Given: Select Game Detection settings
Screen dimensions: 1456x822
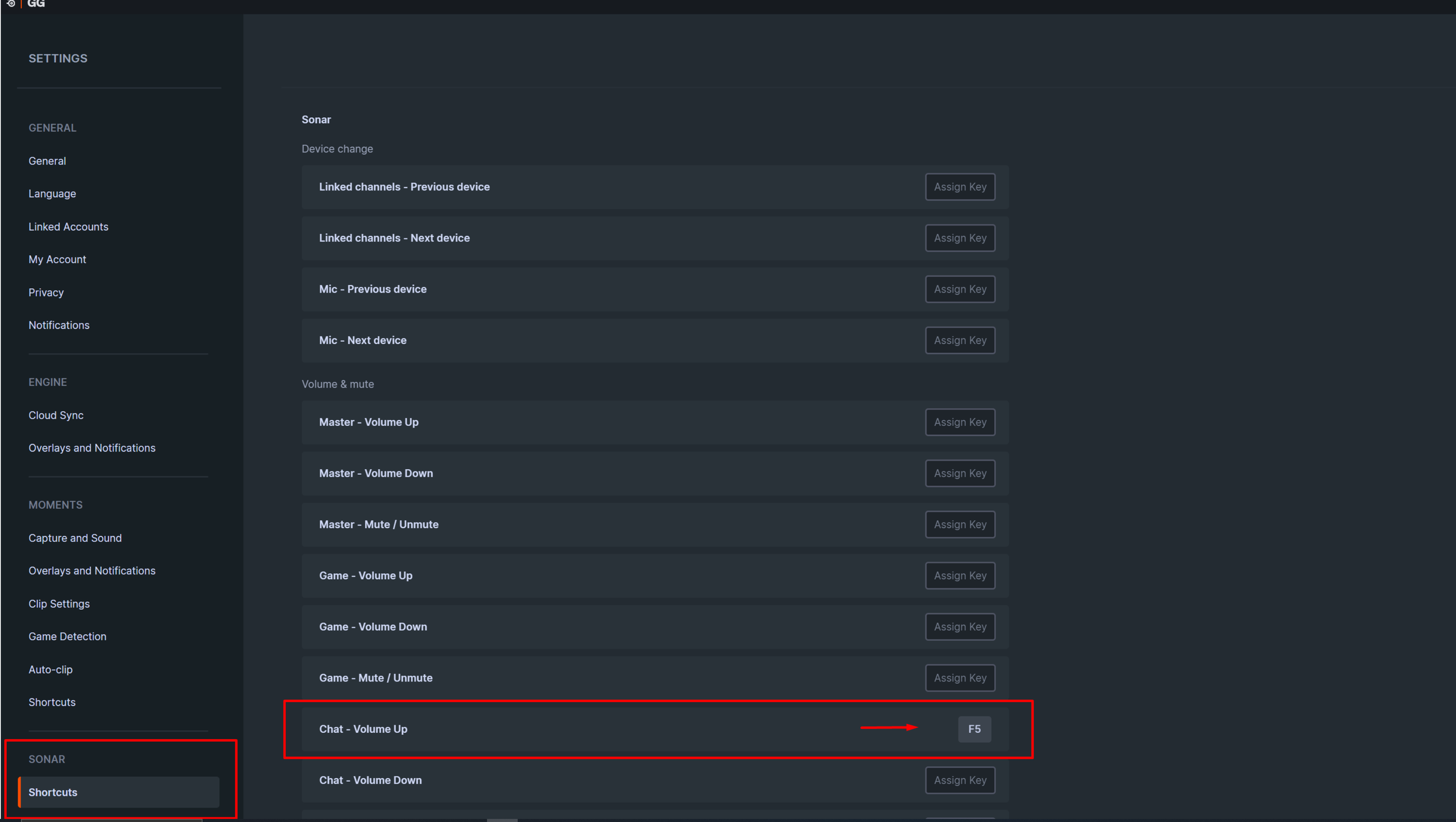Looking at the screenshot, I should 68,636.
